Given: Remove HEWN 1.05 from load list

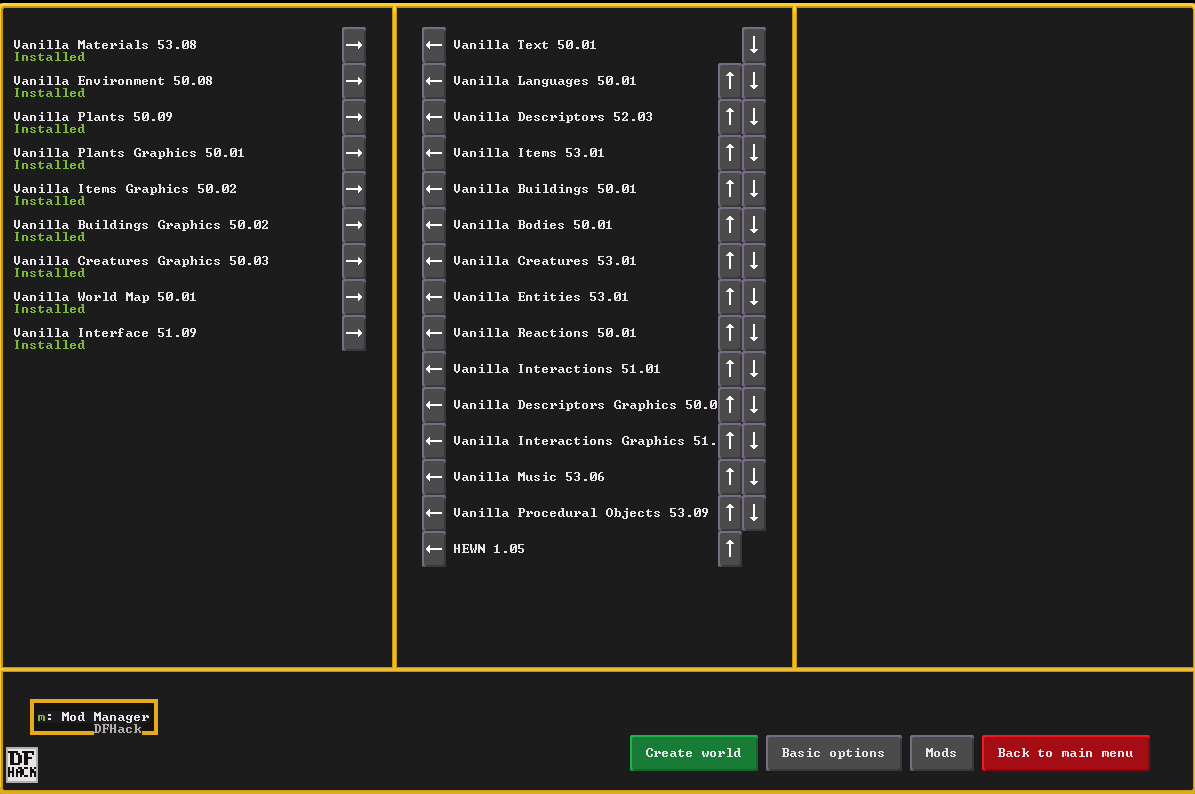Looking at the screenshot, I should tap(434, 549).
